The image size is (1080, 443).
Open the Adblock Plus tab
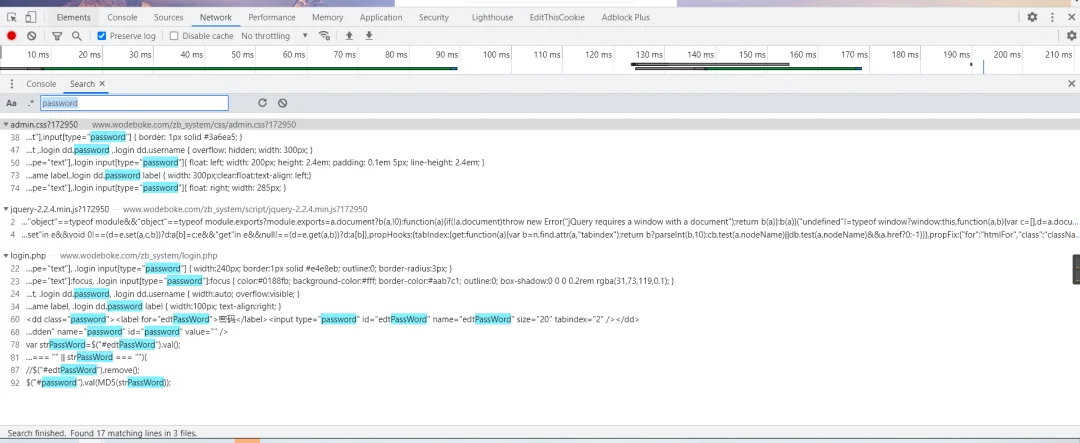point(625,17)
